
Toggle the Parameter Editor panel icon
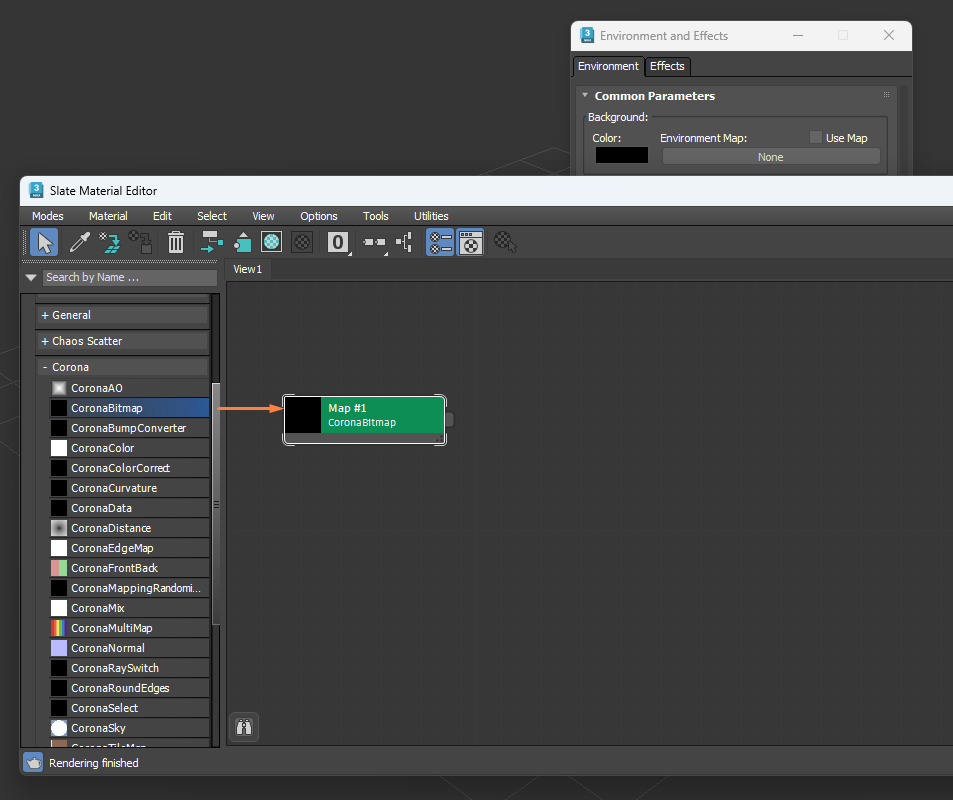(x=470, y=243)
